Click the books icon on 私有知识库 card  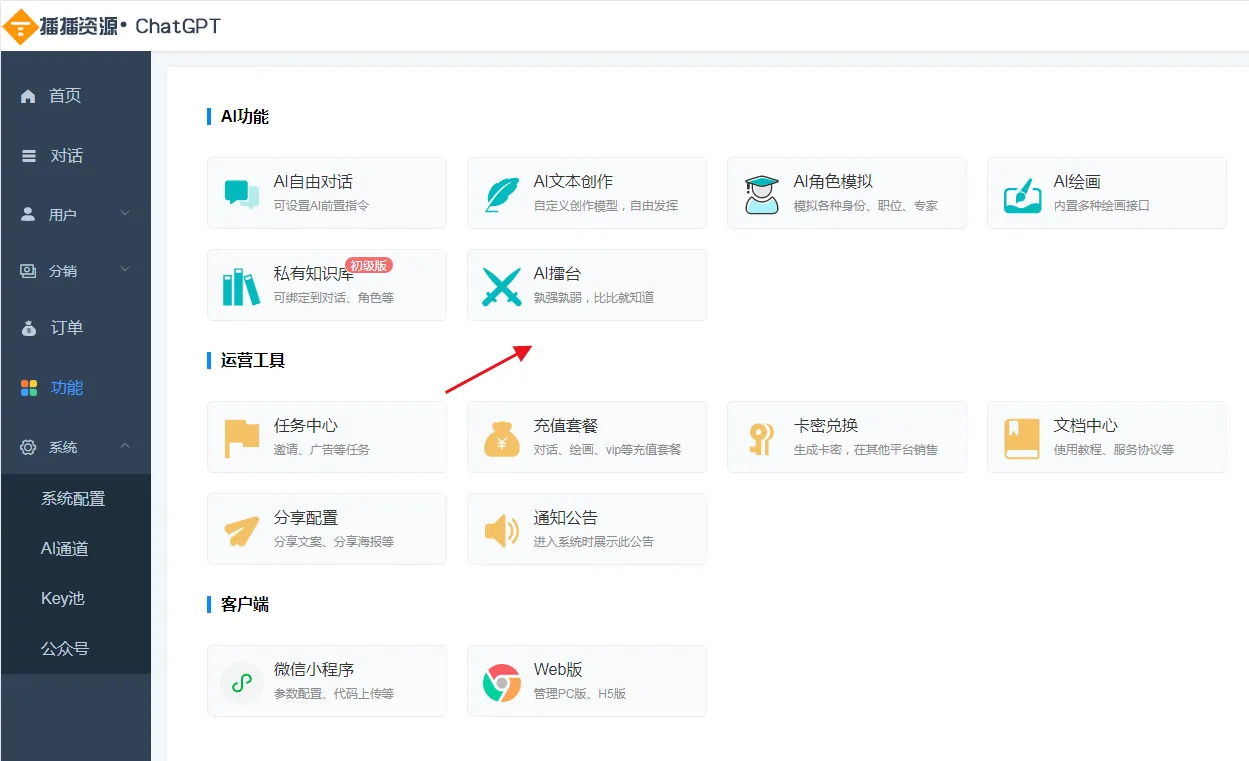click(x=241, y=285)
